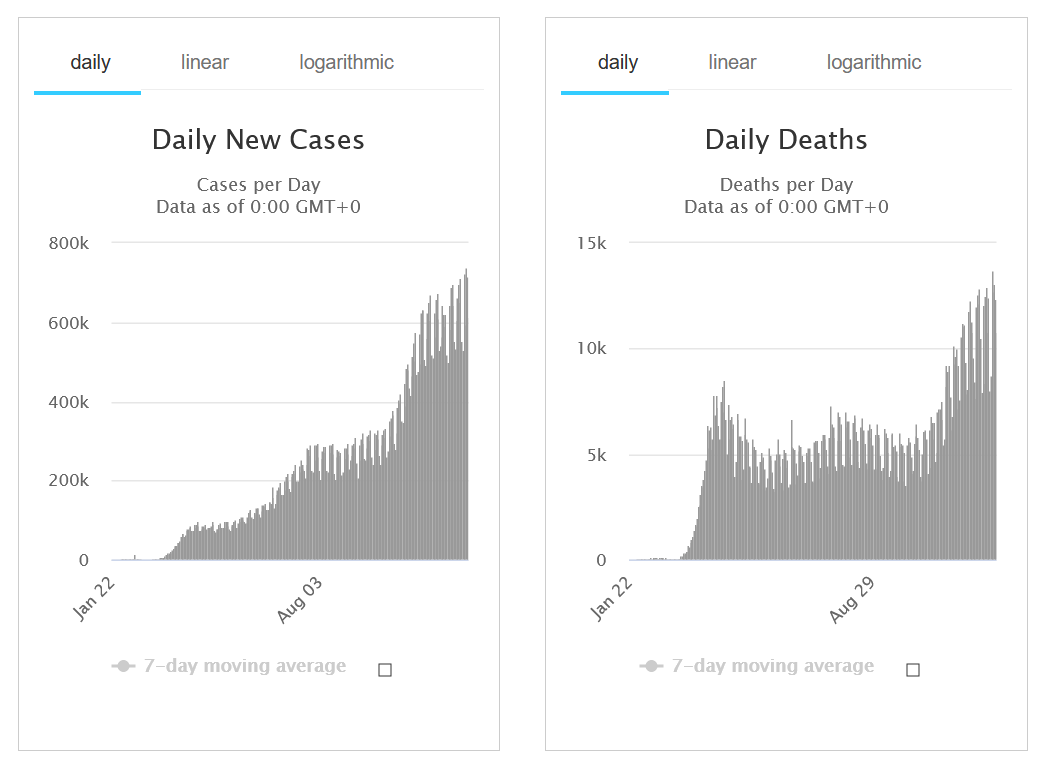
Task: Click the Cases per Day subtitle
Action: click(x=258, y=185)
